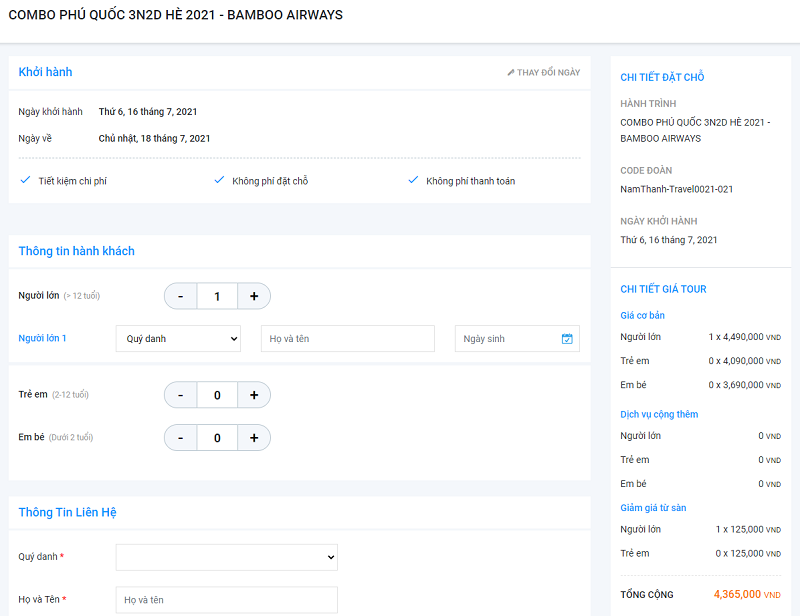
Task: Click the pencil icon beside Thay đổi ngày
Action: 511,73
